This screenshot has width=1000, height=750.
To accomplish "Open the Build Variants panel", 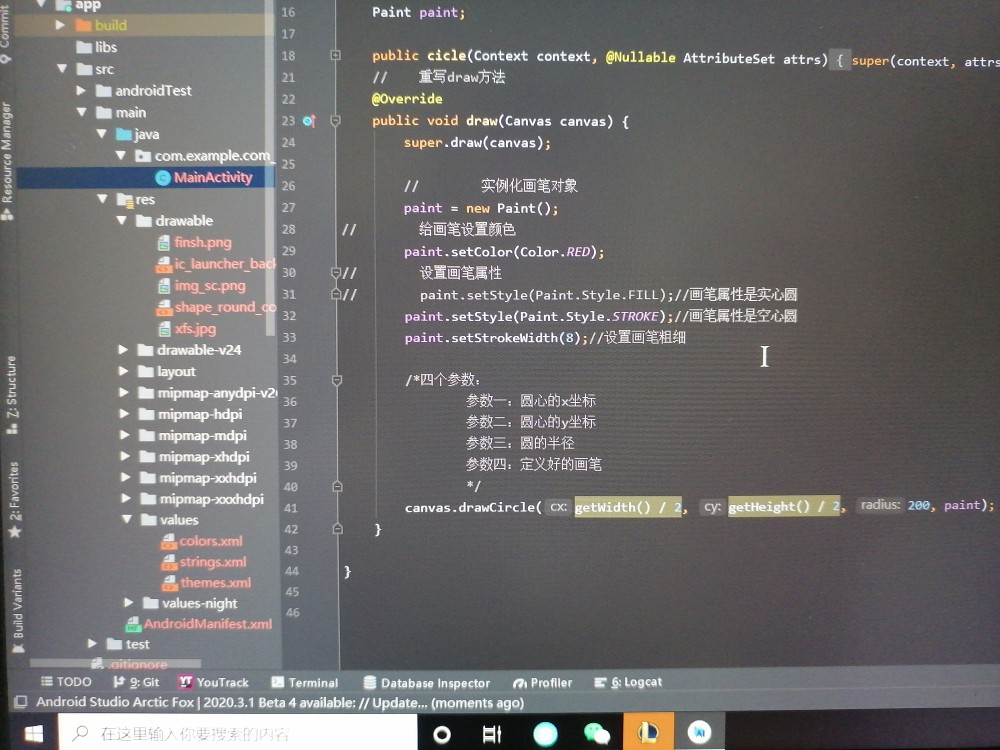I will click(x=17, y=611).
